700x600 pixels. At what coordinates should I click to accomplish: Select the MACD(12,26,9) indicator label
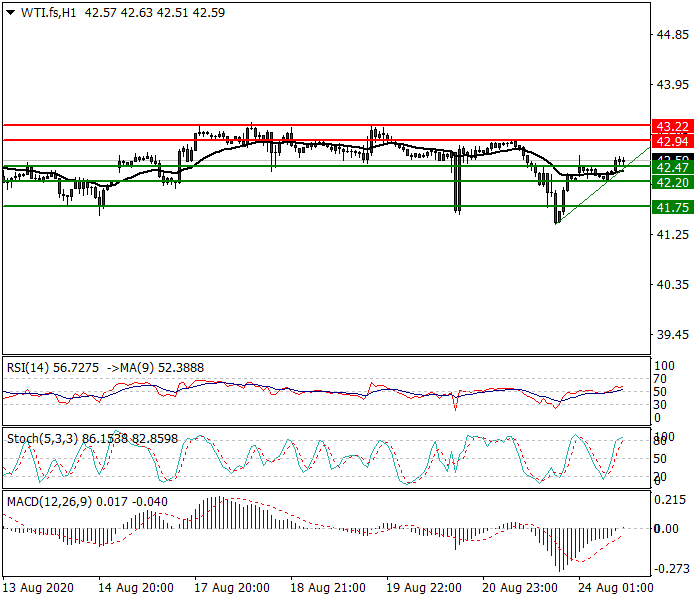click(x=50, y=502)
